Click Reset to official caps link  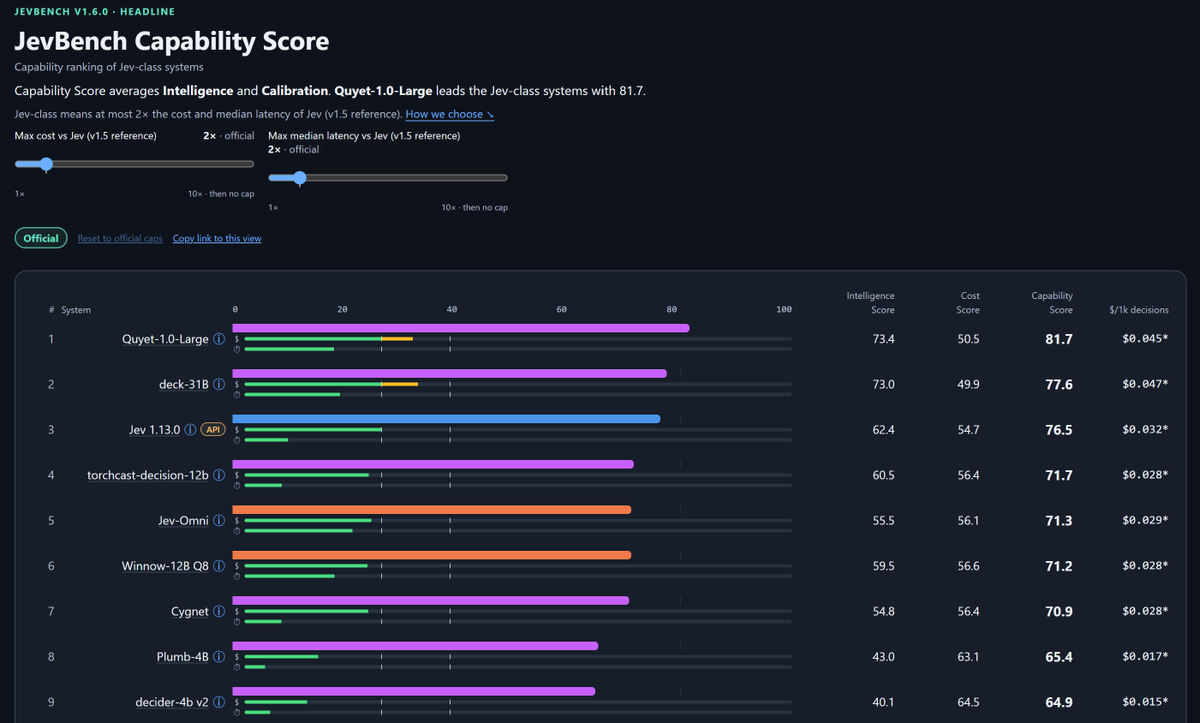click(120, 239)
